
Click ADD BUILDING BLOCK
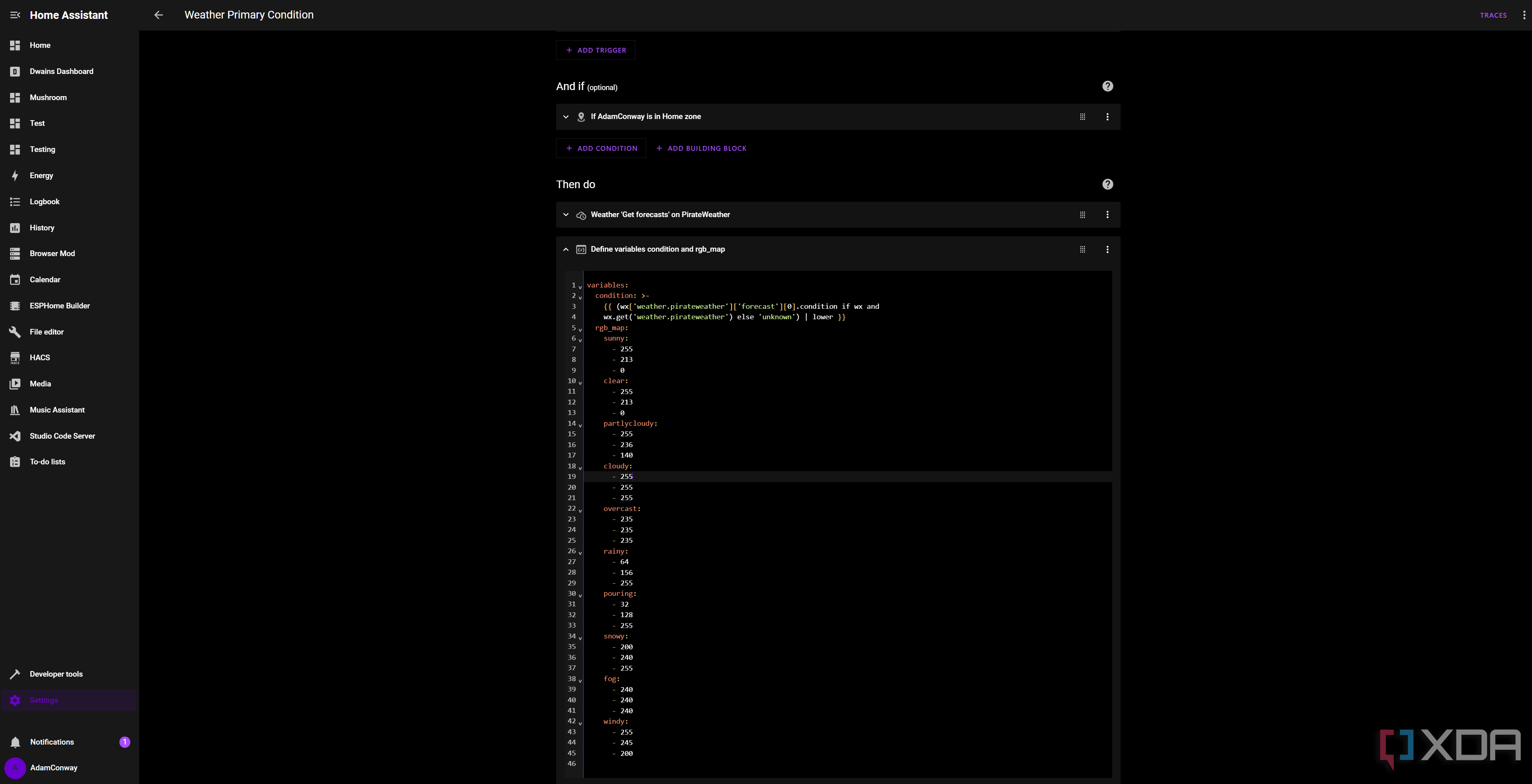point(701,148)
